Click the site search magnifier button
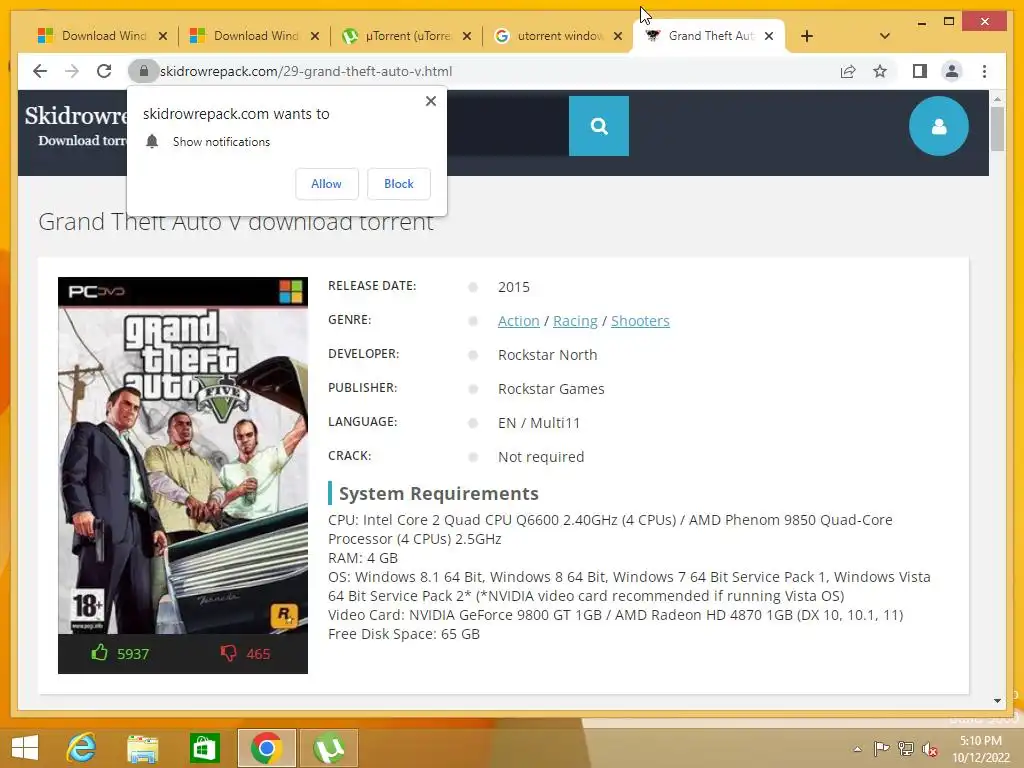The height and width of the screenshot is (768, 1024). click(x=599, y=126)
